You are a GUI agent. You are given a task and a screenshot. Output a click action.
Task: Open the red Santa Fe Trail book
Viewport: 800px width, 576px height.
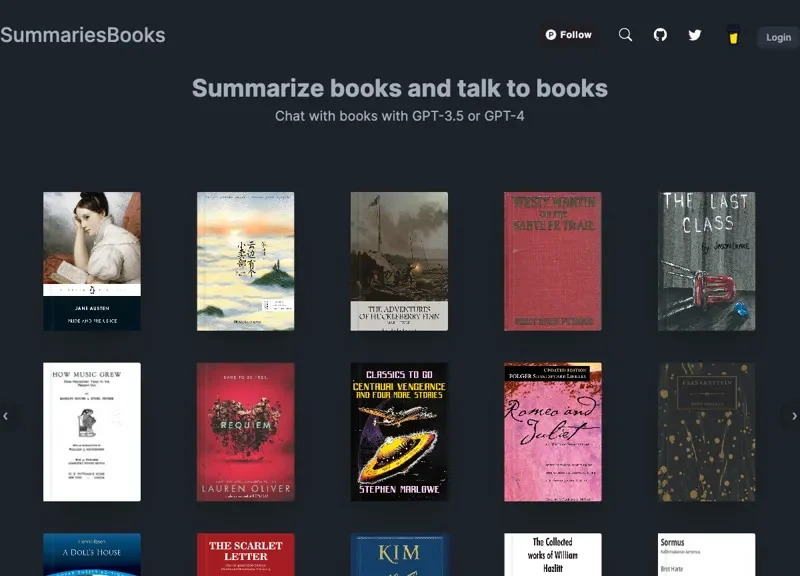[x=553, y=261]
